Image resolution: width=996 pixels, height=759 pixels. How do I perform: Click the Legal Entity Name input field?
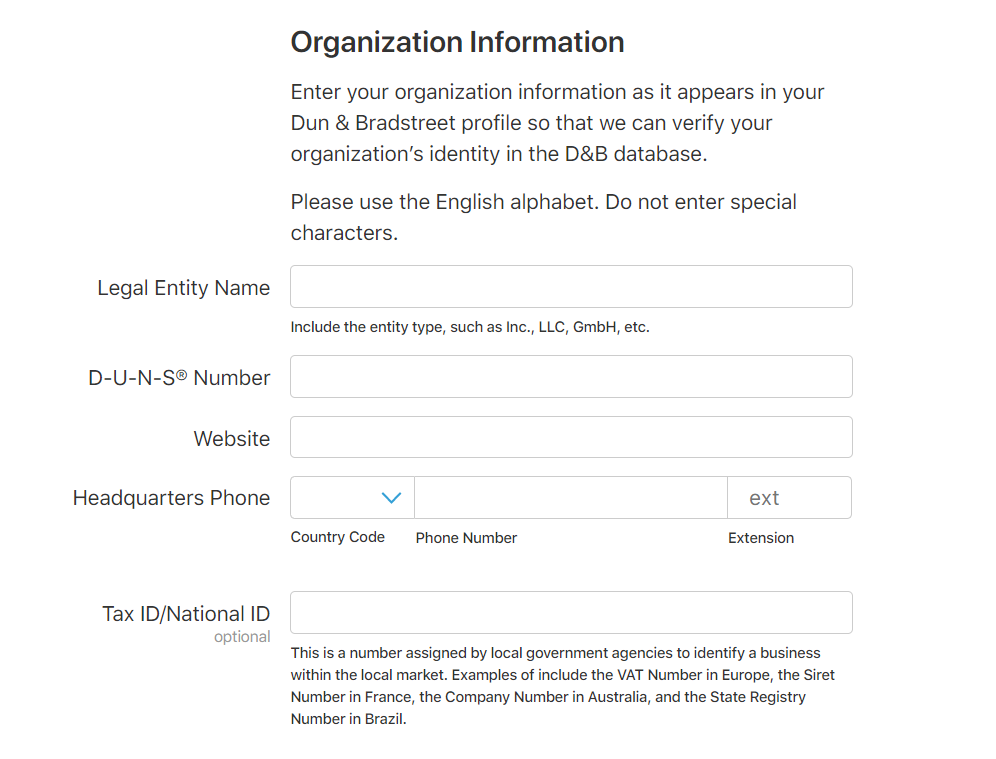[571, 286]
